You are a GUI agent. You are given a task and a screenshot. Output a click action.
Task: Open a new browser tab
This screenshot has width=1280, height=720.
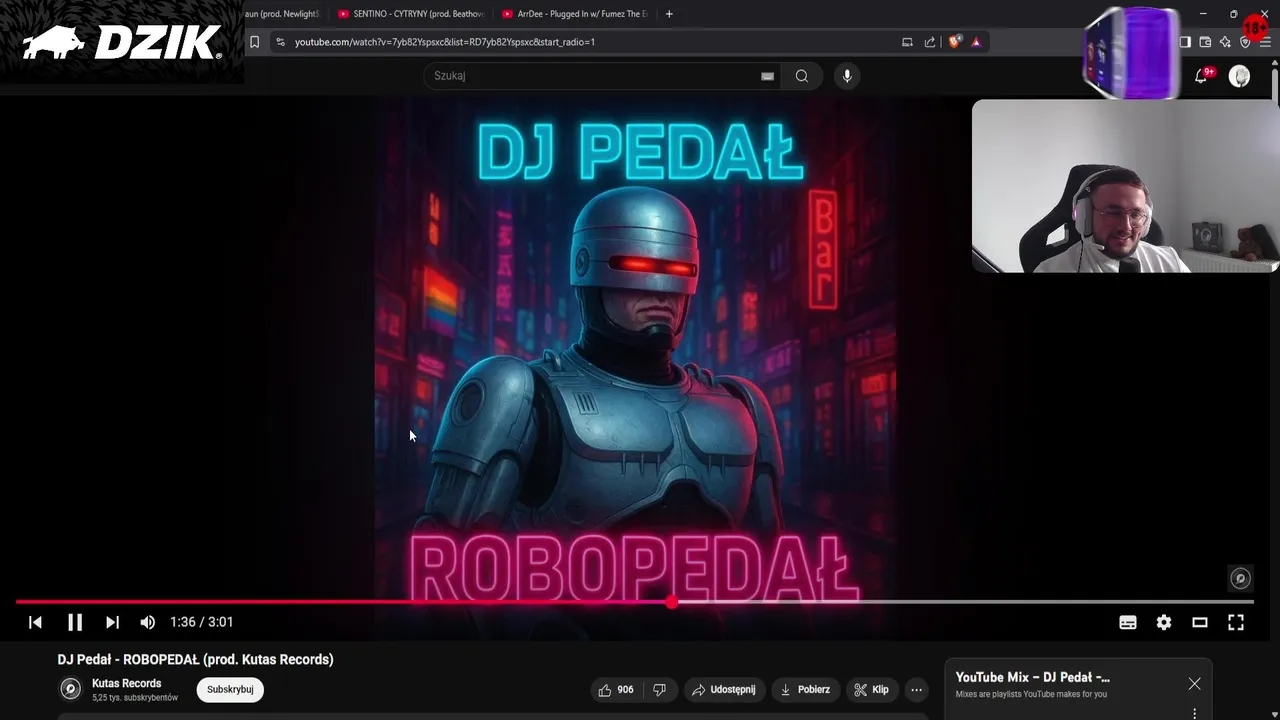click(x=669, y=14)
